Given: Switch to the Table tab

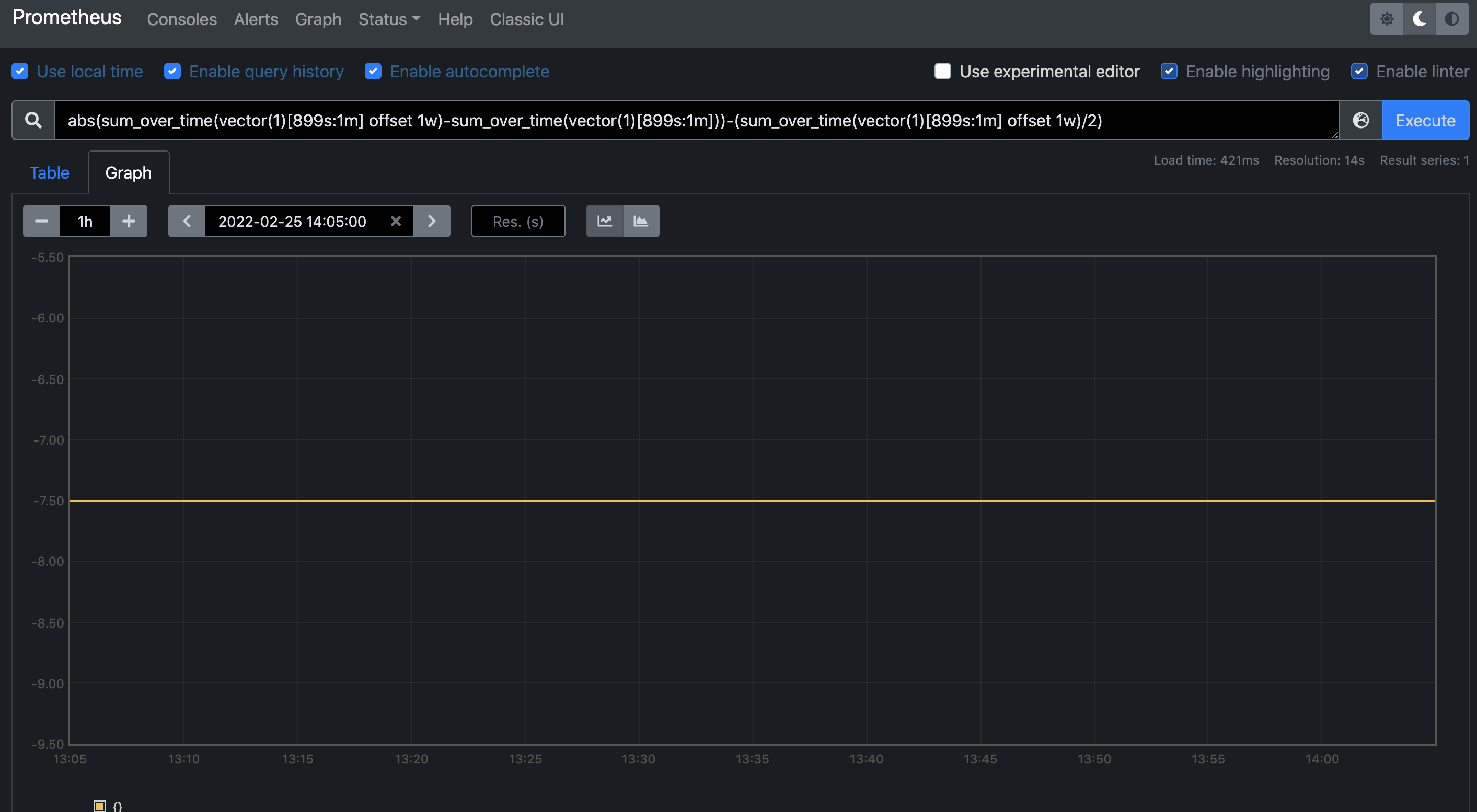Looking at the screenshot, I should pyautogui.click(x=49, y=172).
